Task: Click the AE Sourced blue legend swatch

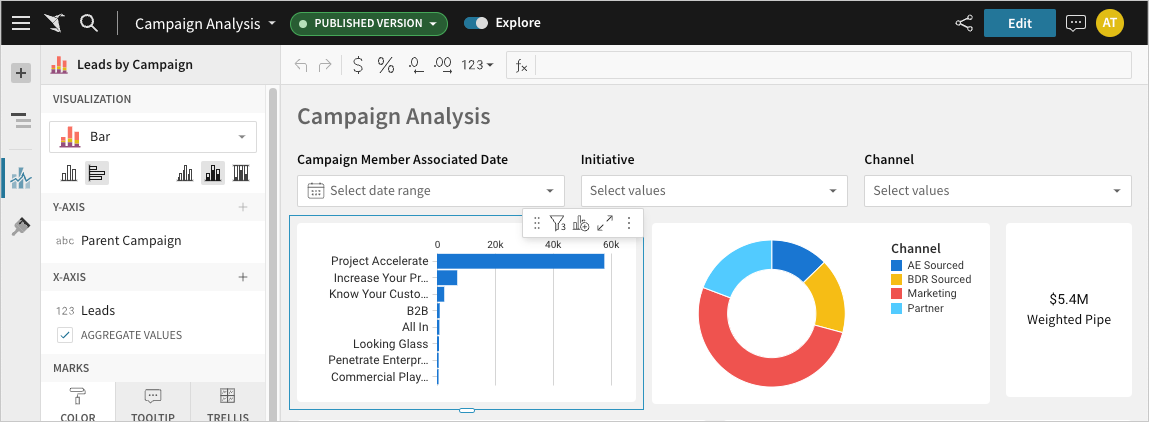Action: (x=897, y=266)
